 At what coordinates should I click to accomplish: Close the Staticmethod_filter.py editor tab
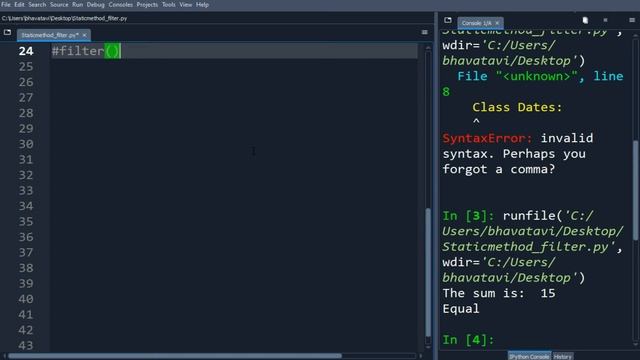[x=84, y=35]
